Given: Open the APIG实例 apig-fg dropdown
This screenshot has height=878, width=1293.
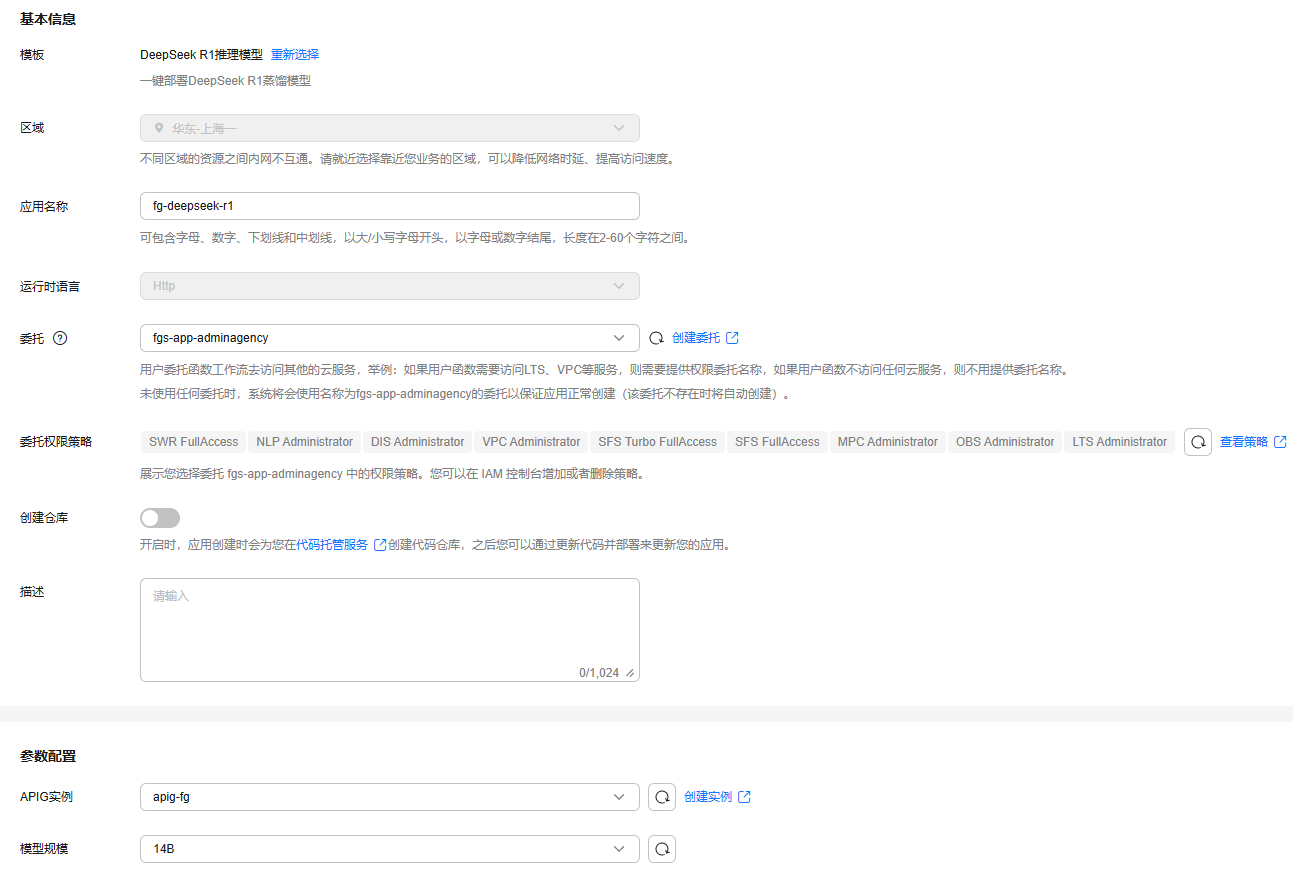Looking at the screenshot, I should pyautogui.click(x=390, y=797).
